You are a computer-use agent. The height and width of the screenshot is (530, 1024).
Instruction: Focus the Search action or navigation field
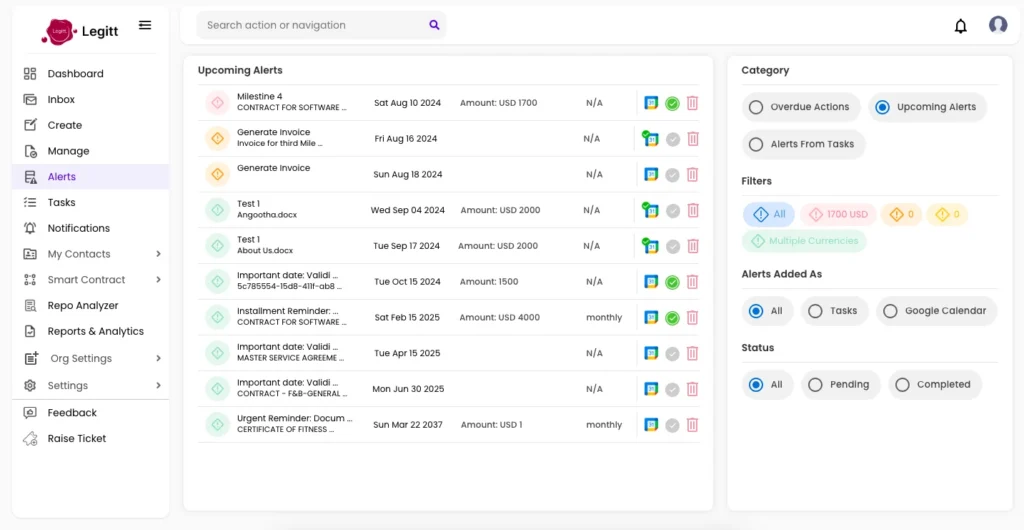[321, 25]
